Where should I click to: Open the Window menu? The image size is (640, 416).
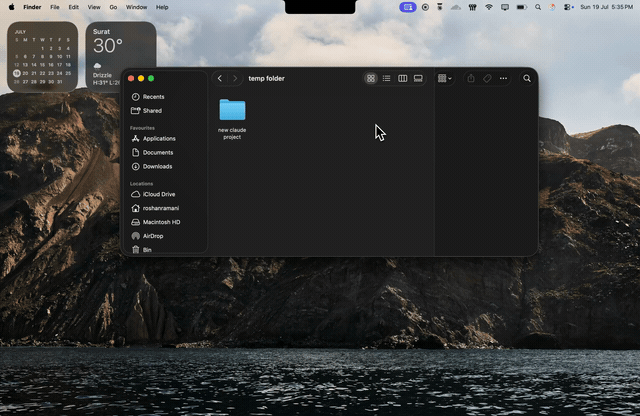pos(136,7)
